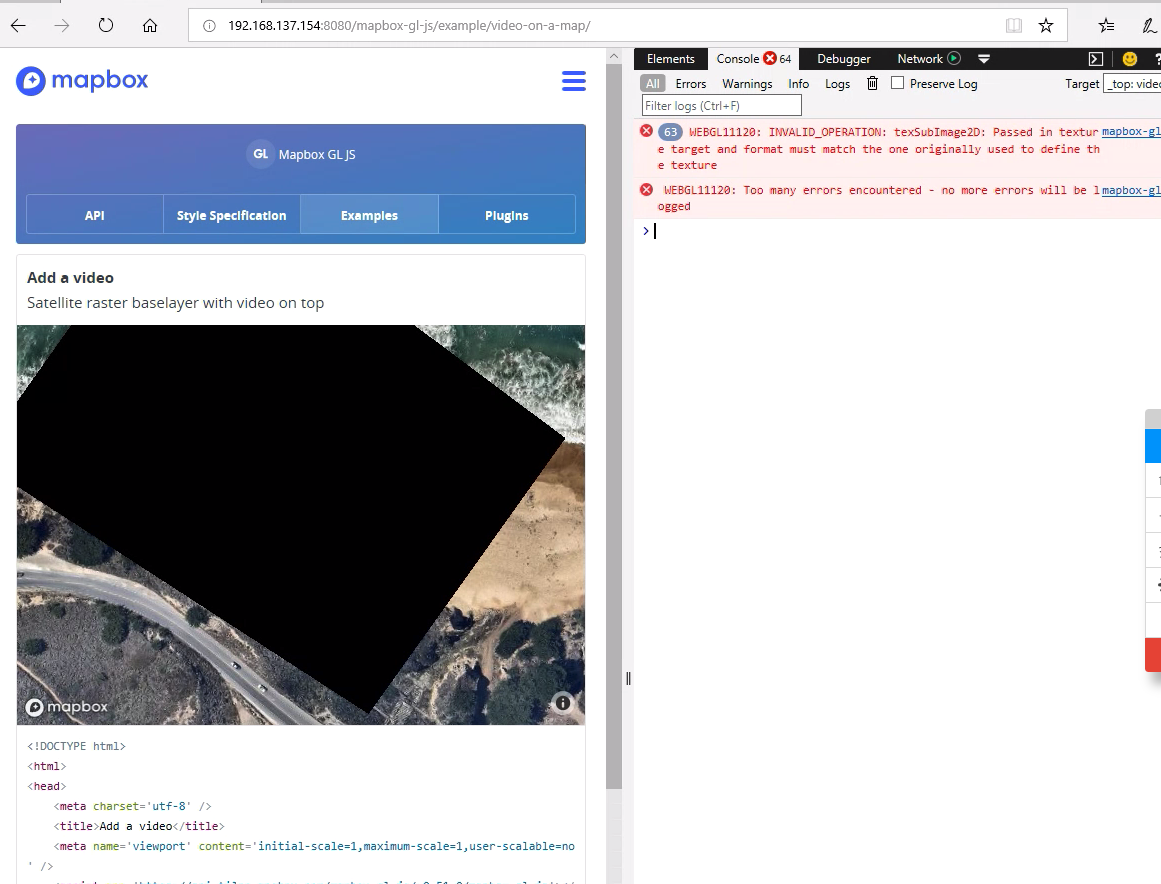Open the page's hamburger navigation menu
Viewport: 1161px width, 884px height.
574,81
